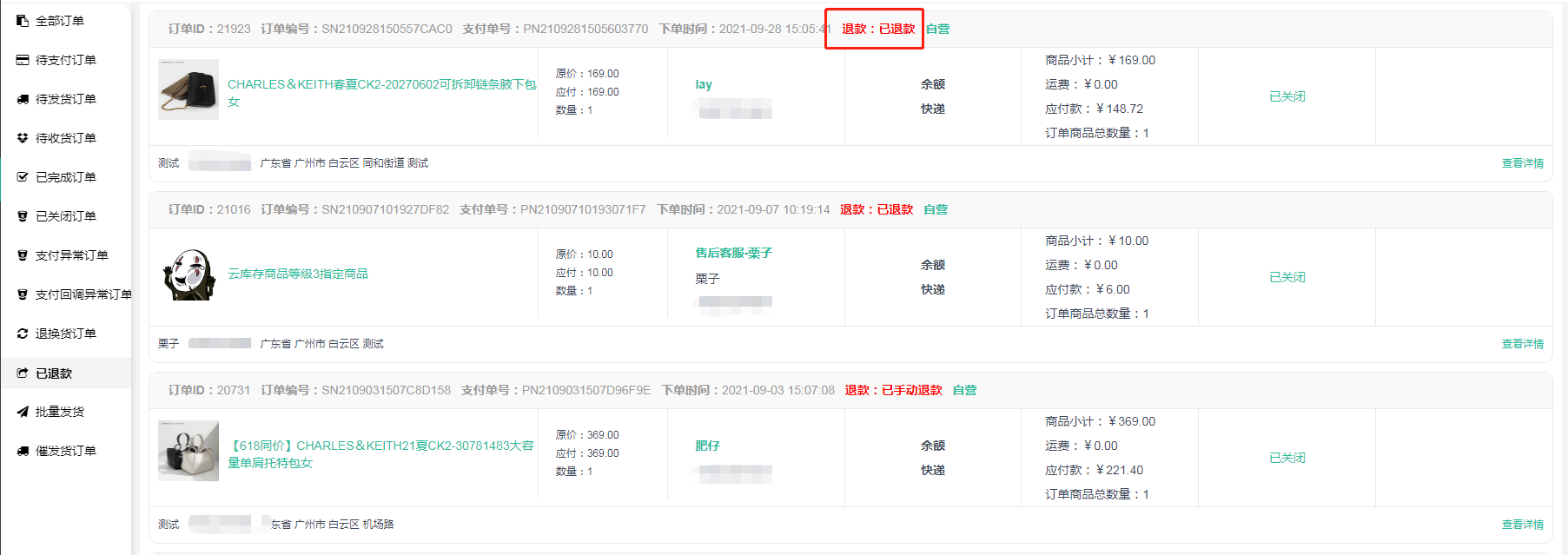This screenshot has width=1568, height=555.
Task: Click the 已关闭订单 icon
Action: [x=23, y=216]
